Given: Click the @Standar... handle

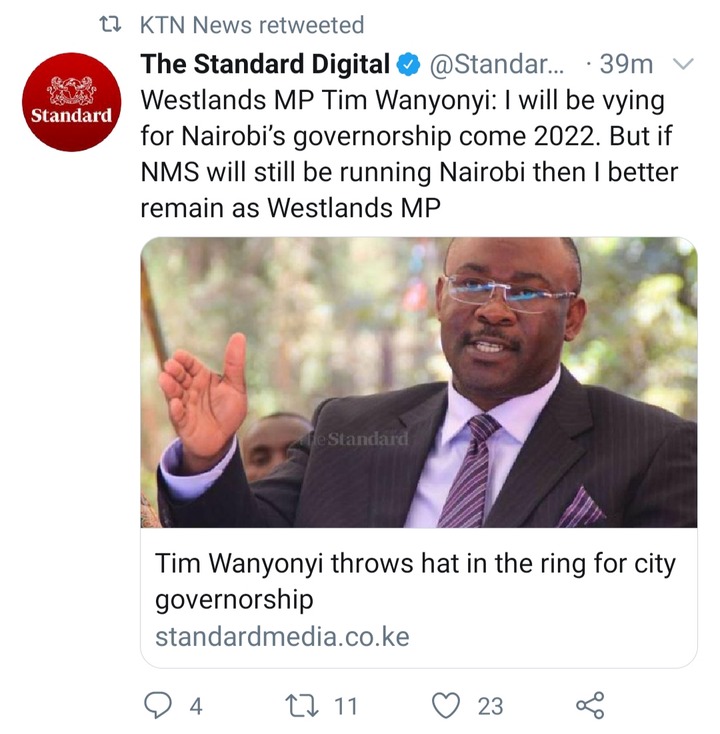Looking at the screenshot, I should 497,64.
